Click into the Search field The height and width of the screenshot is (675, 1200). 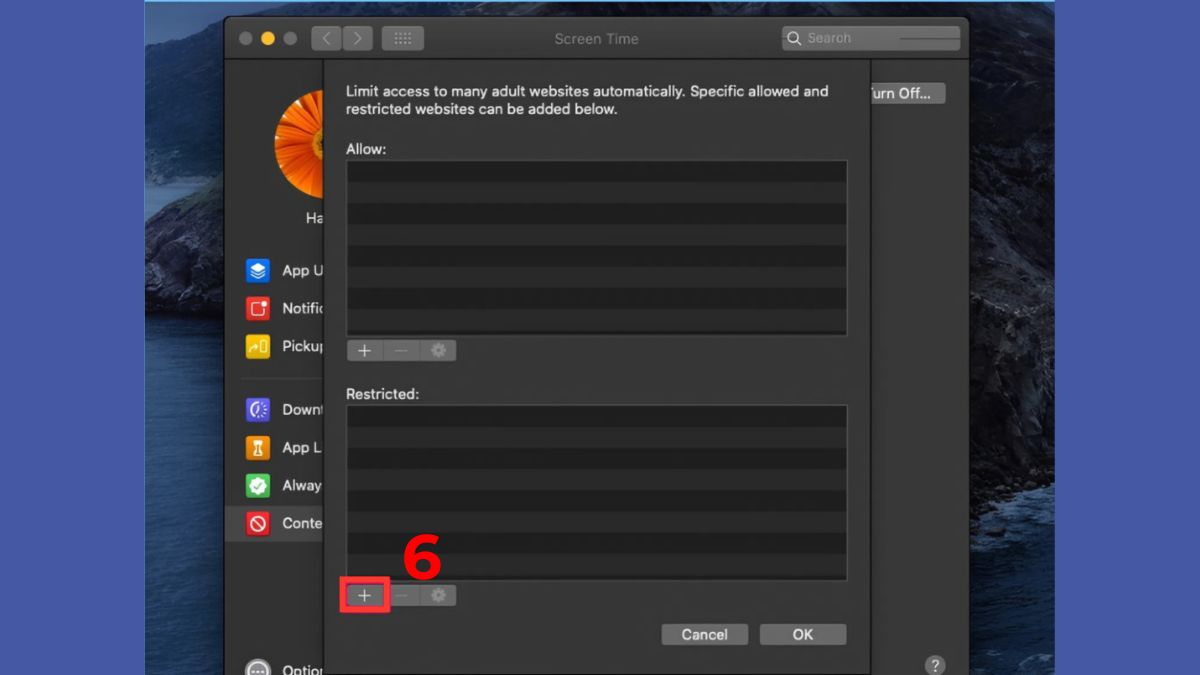point(871,38)
